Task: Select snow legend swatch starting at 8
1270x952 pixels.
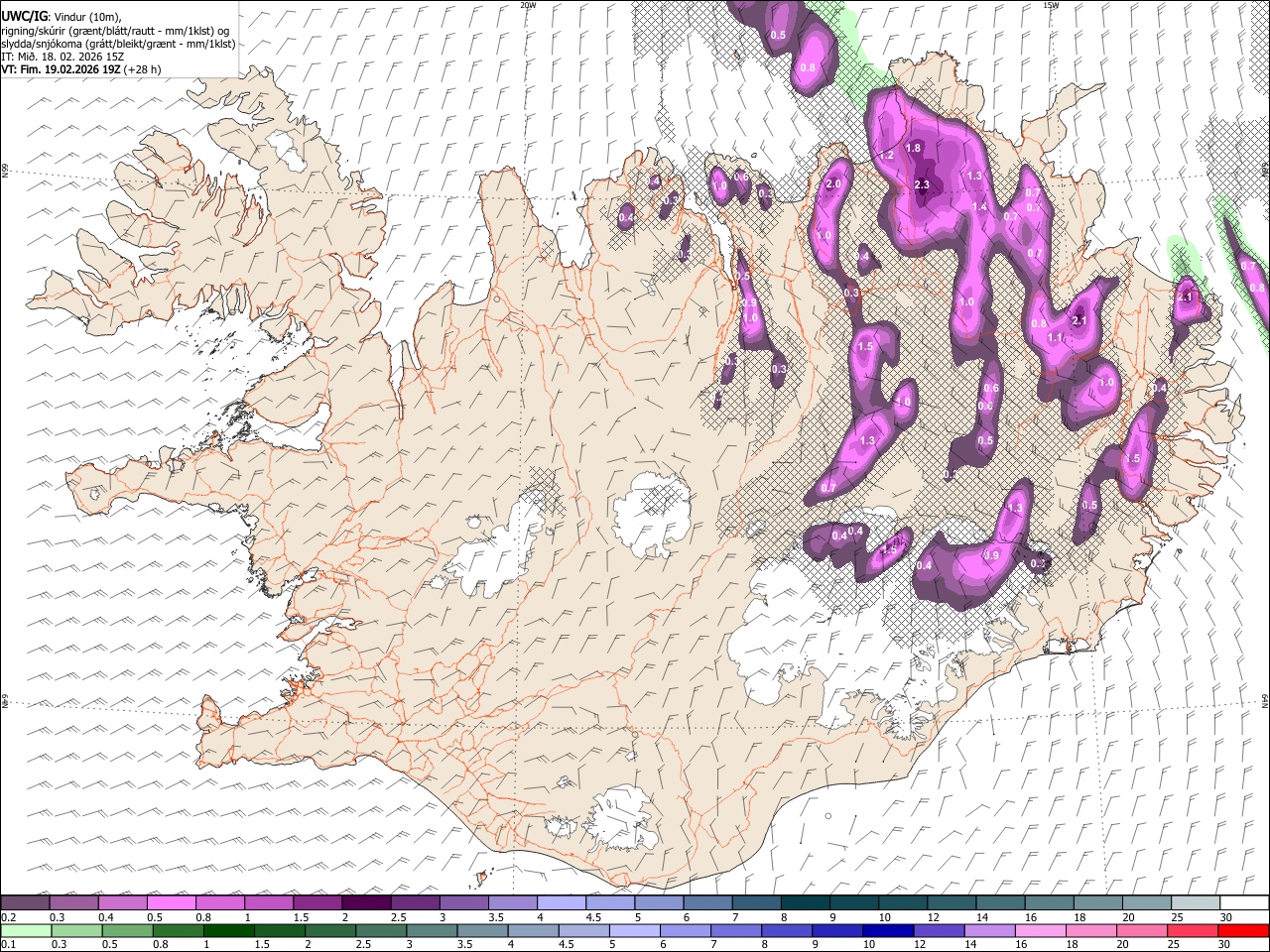Action: click(805, 903)
